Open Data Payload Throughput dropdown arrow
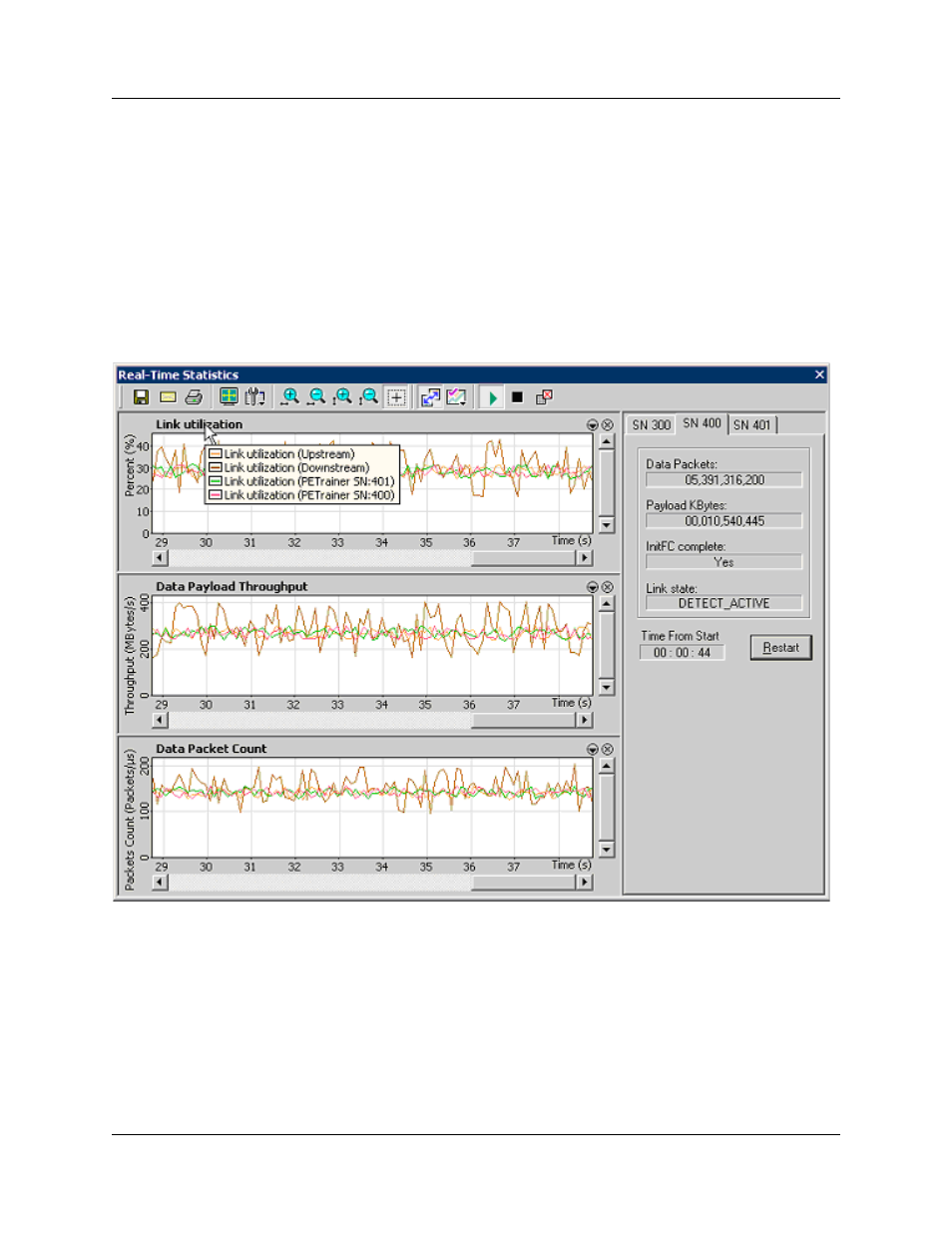The width and height of the screenshot is (952, 1233). point(593,587)
